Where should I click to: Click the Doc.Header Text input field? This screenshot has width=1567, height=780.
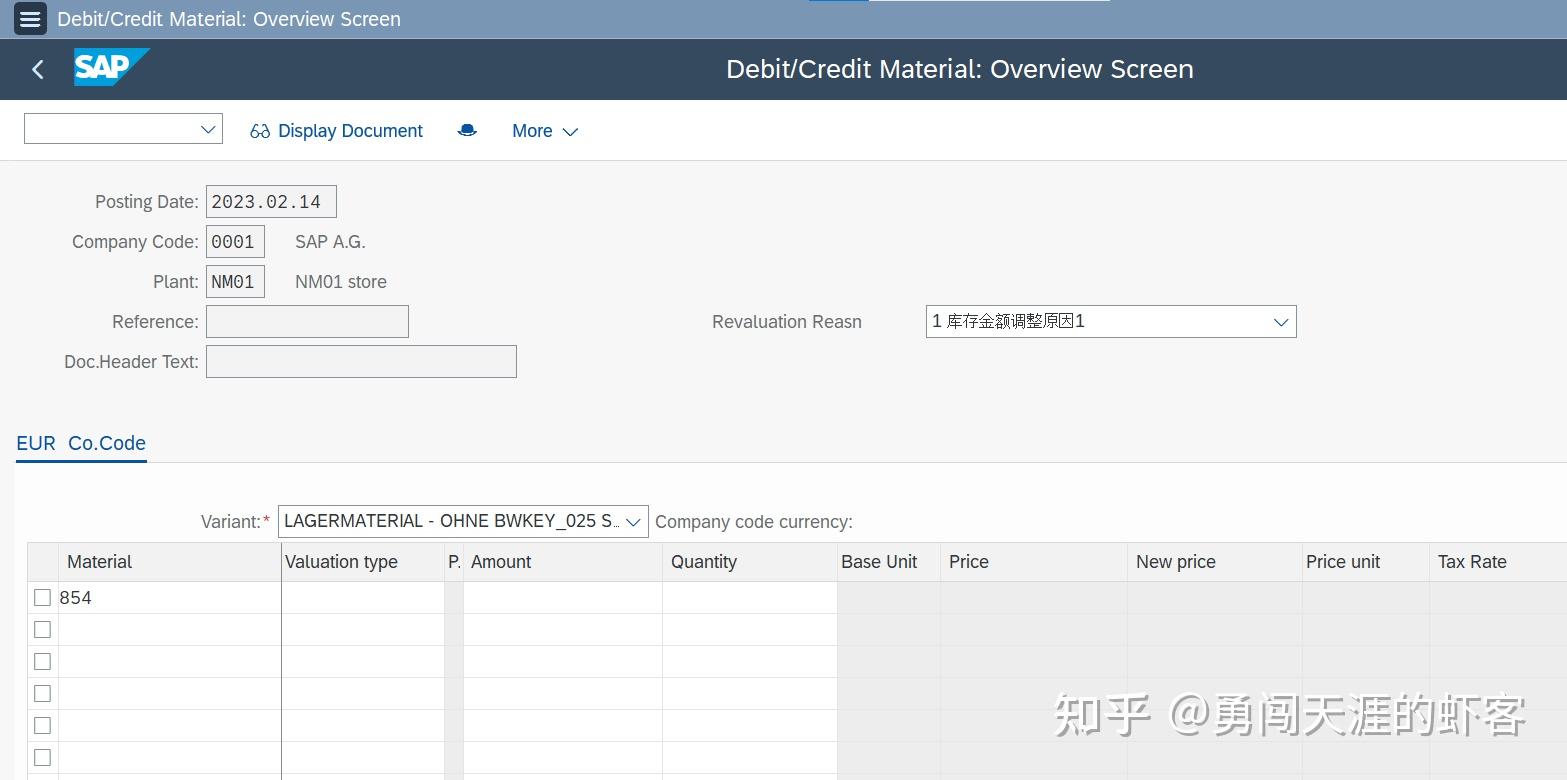click(x=361, y=362)
